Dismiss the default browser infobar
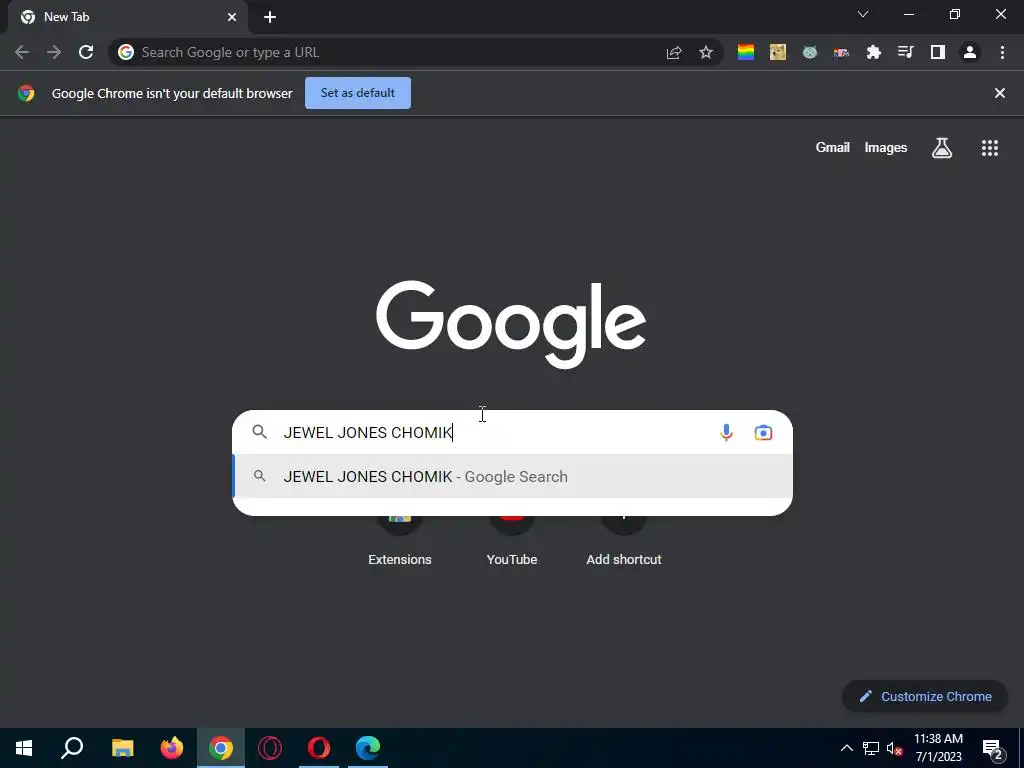 (1000, 93)
